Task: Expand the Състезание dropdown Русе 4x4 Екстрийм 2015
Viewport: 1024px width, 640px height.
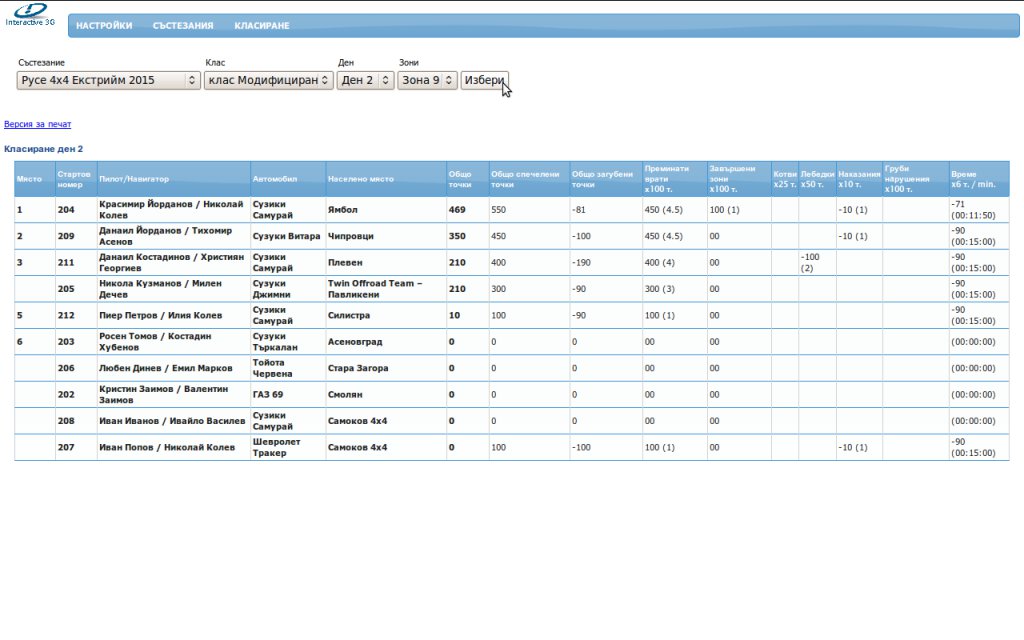Action: pyautogui.click(x=109, y=80)
